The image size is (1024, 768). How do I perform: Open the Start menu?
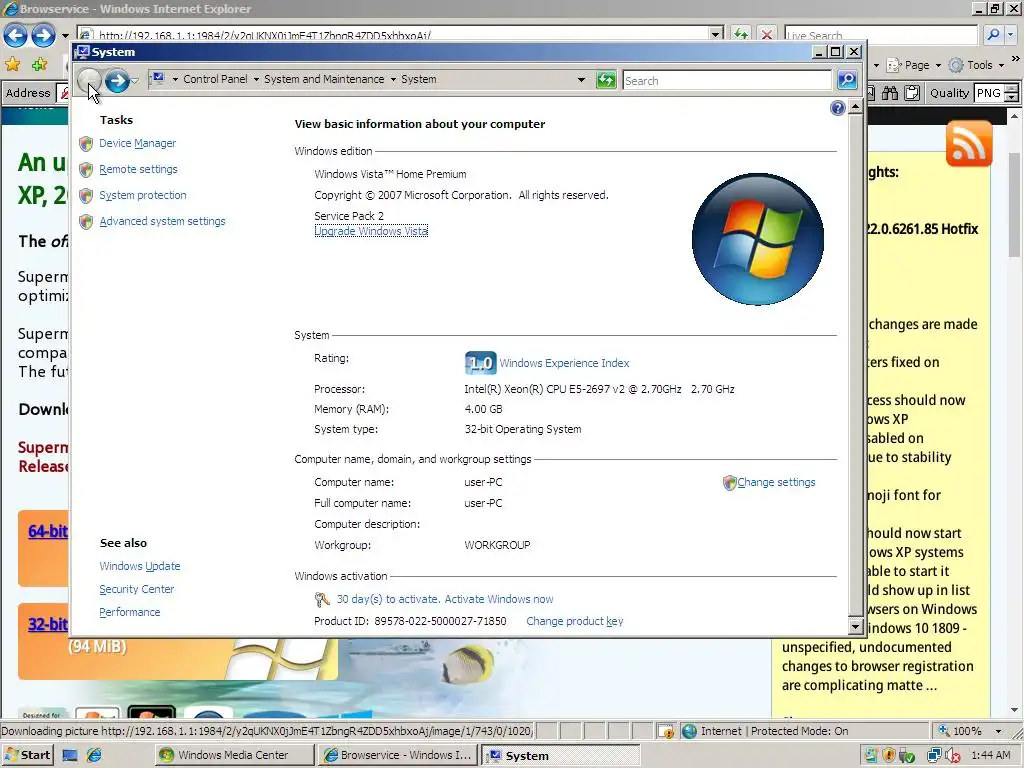click(27, 755)
